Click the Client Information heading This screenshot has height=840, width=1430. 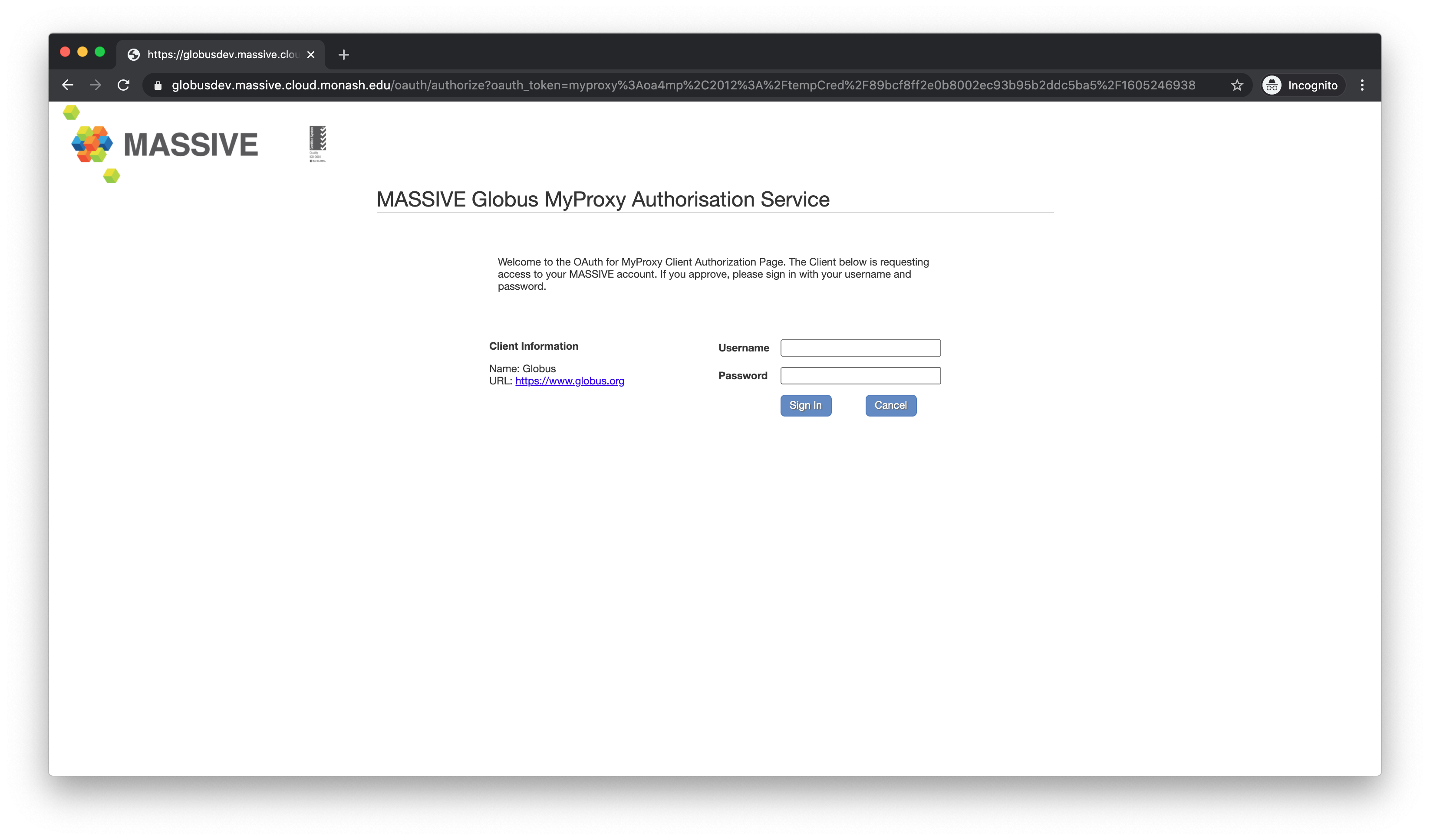(x=534, y=346)
